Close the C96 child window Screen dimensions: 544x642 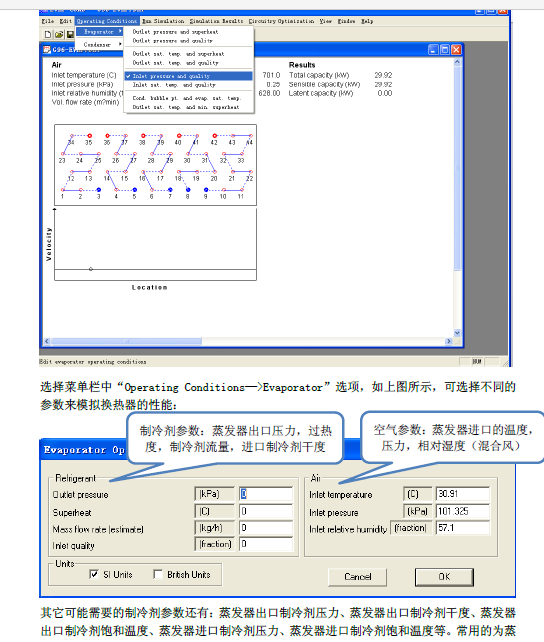click(x=456, y=50)
